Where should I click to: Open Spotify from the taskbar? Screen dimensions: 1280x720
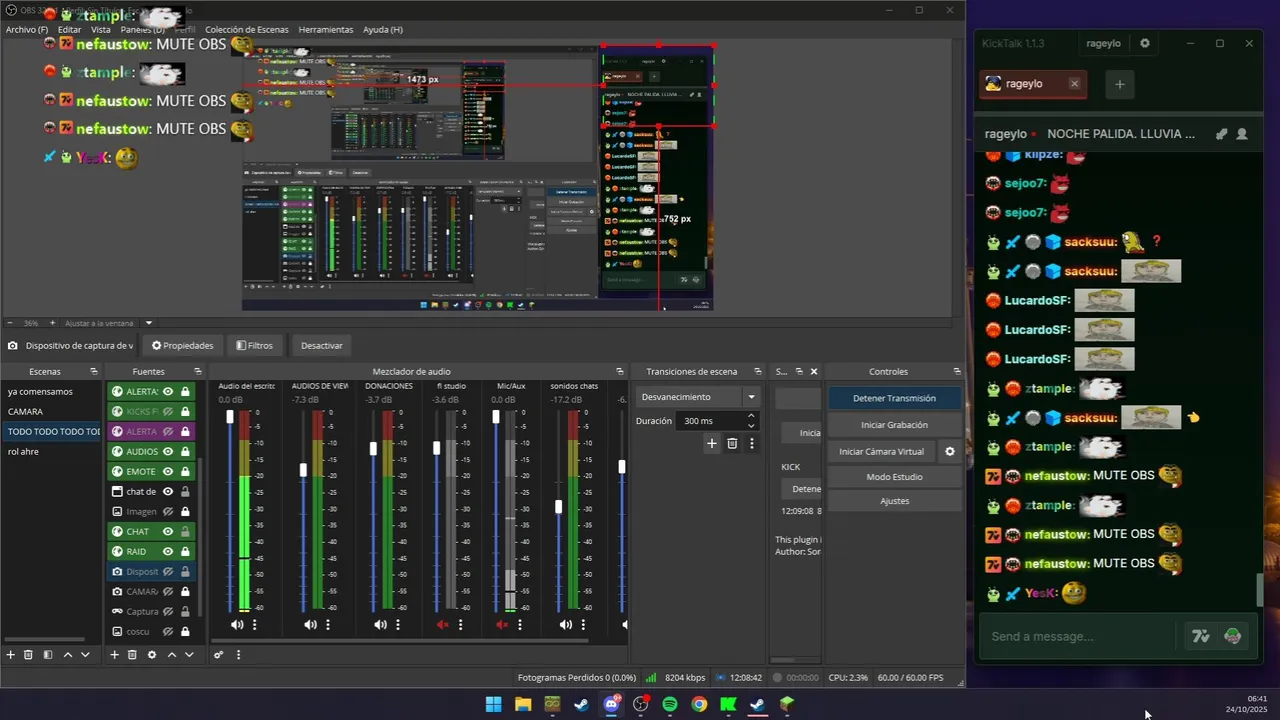(670, 704)
